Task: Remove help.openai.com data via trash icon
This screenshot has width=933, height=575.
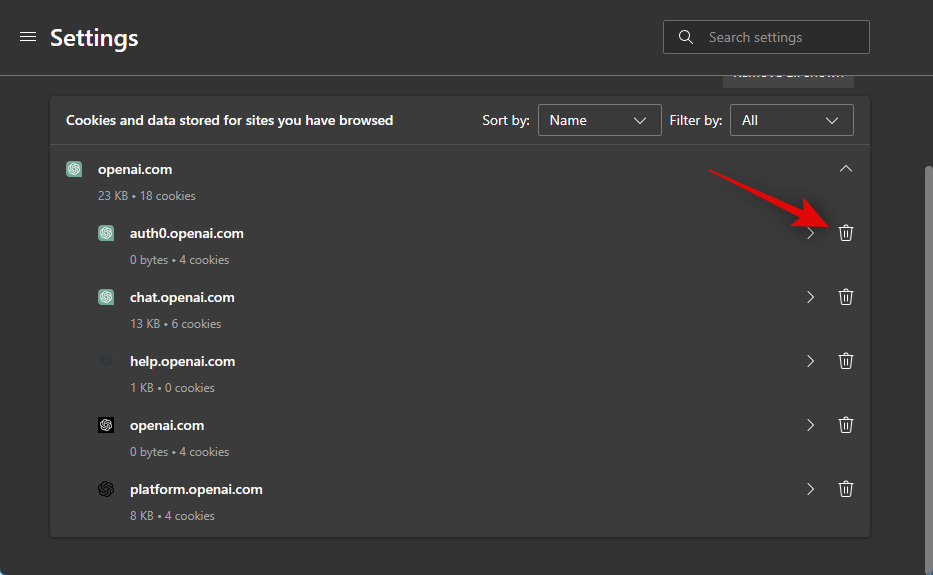Action: click(x=845, y=361)
